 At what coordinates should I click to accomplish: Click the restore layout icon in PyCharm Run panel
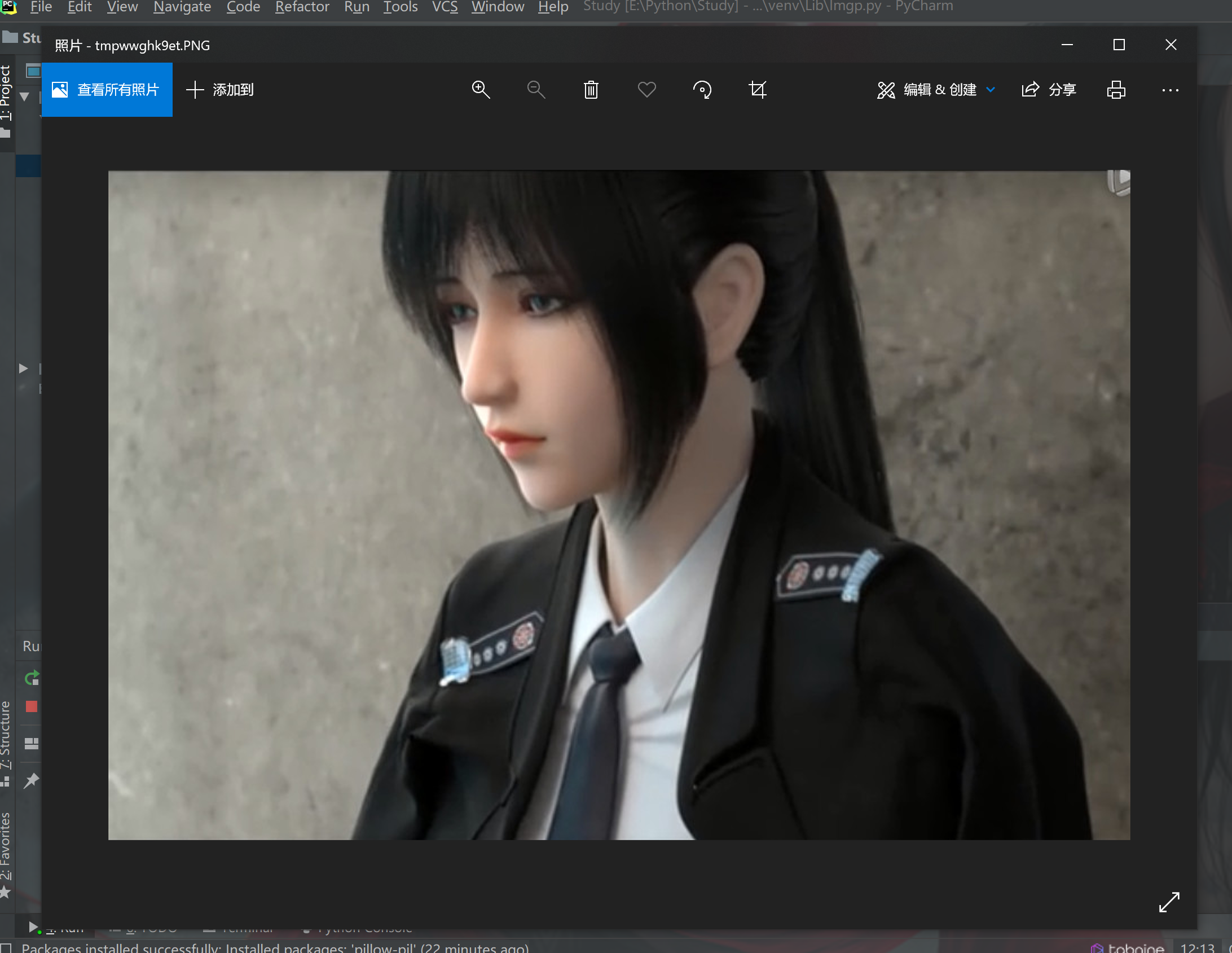point(32,744)
